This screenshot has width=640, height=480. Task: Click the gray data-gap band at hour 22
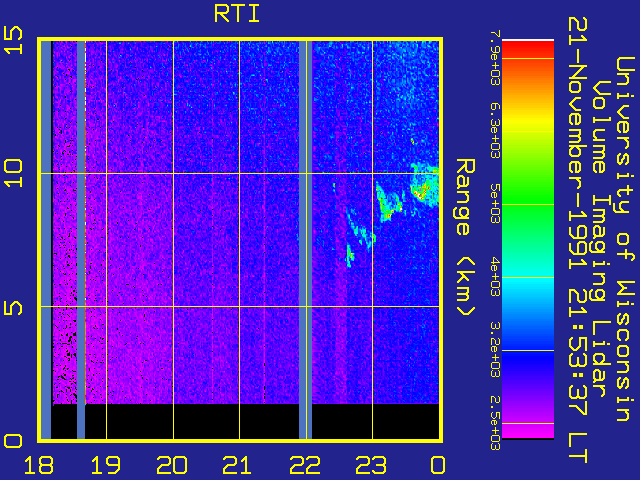[x=305, y=240]
